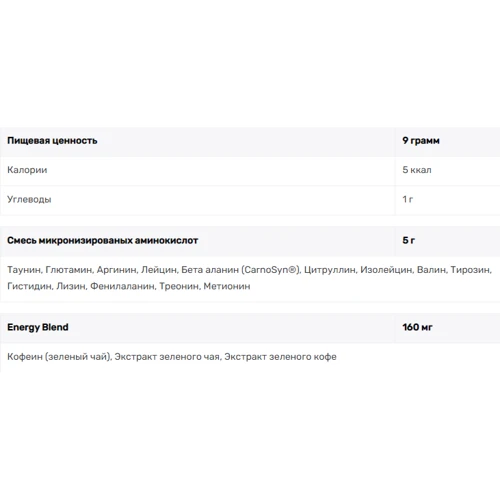500x500 pixels.
Task: Select the '5 ккал' value
Action: click(417, 170)
